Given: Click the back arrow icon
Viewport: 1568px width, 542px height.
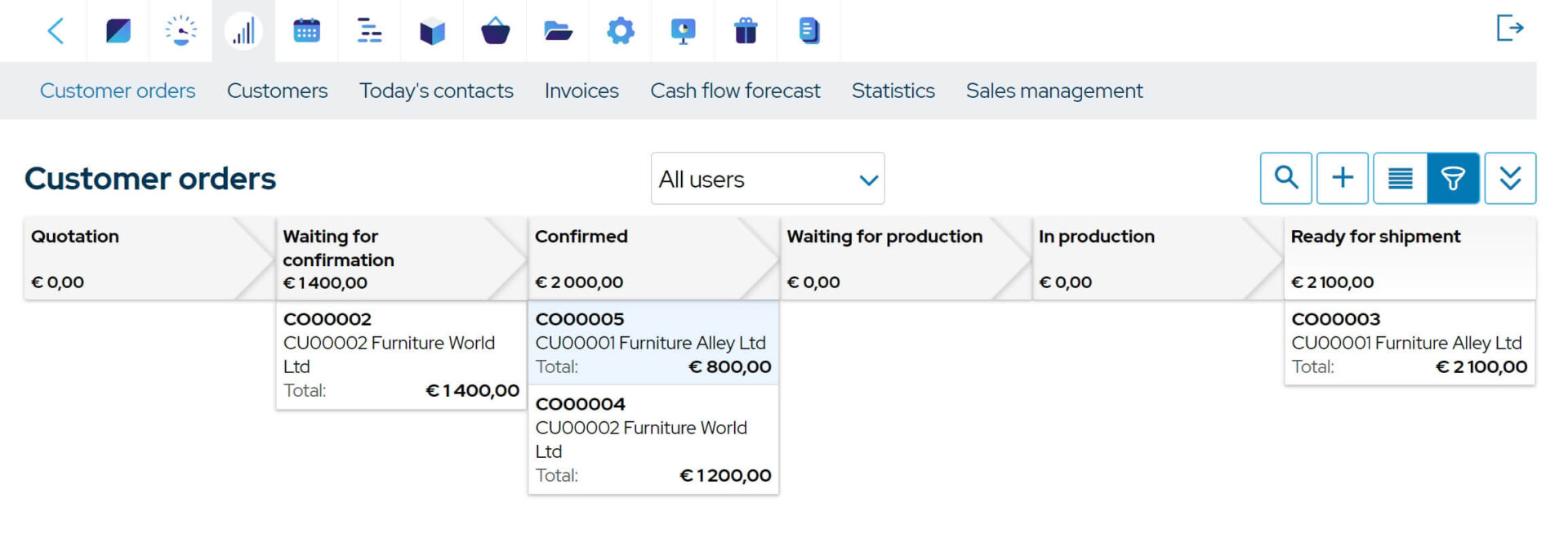Looking at the screenshot, I should [x=56, y=31].
